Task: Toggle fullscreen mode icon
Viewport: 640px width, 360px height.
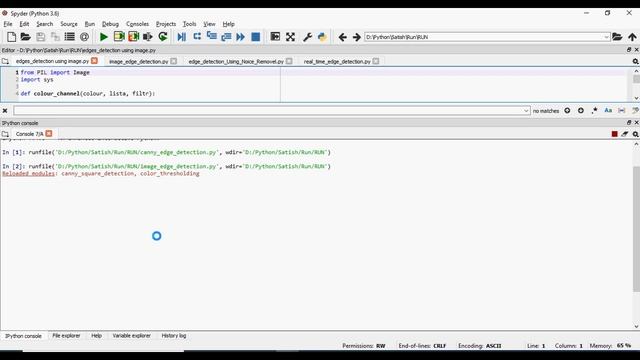Action: (290, 37)
